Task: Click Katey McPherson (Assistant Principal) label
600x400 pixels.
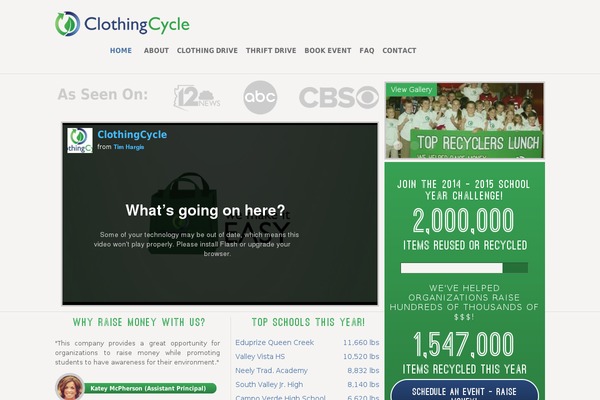Action: (149, 388)
